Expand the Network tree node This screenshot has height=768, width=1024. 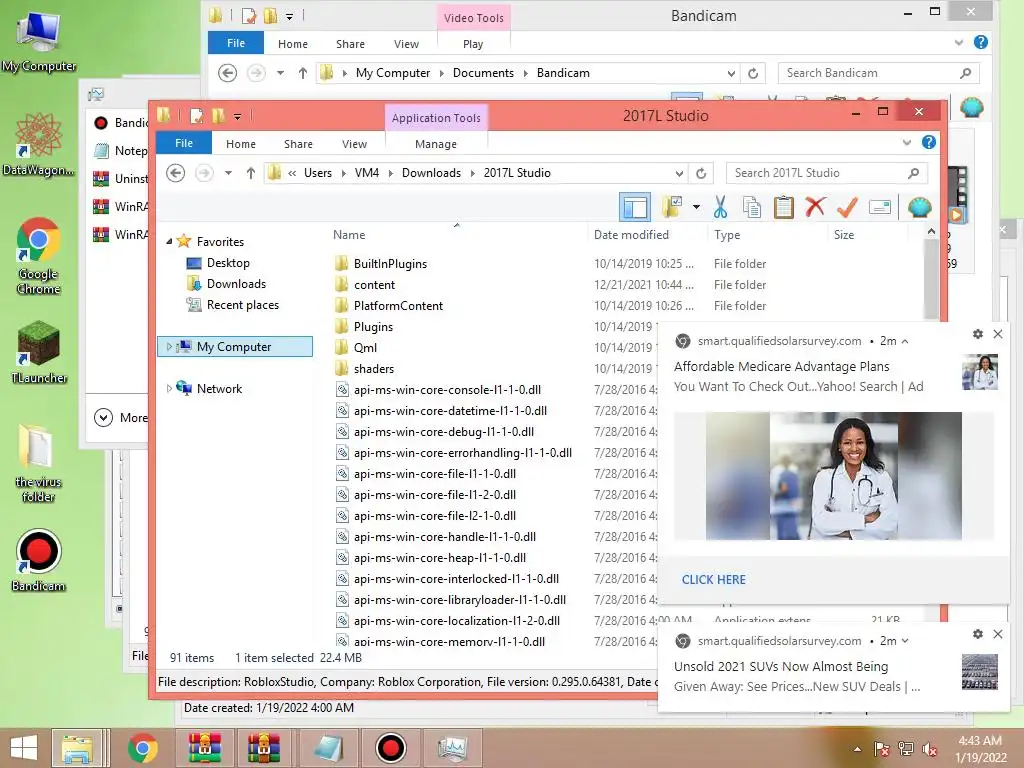169,389
